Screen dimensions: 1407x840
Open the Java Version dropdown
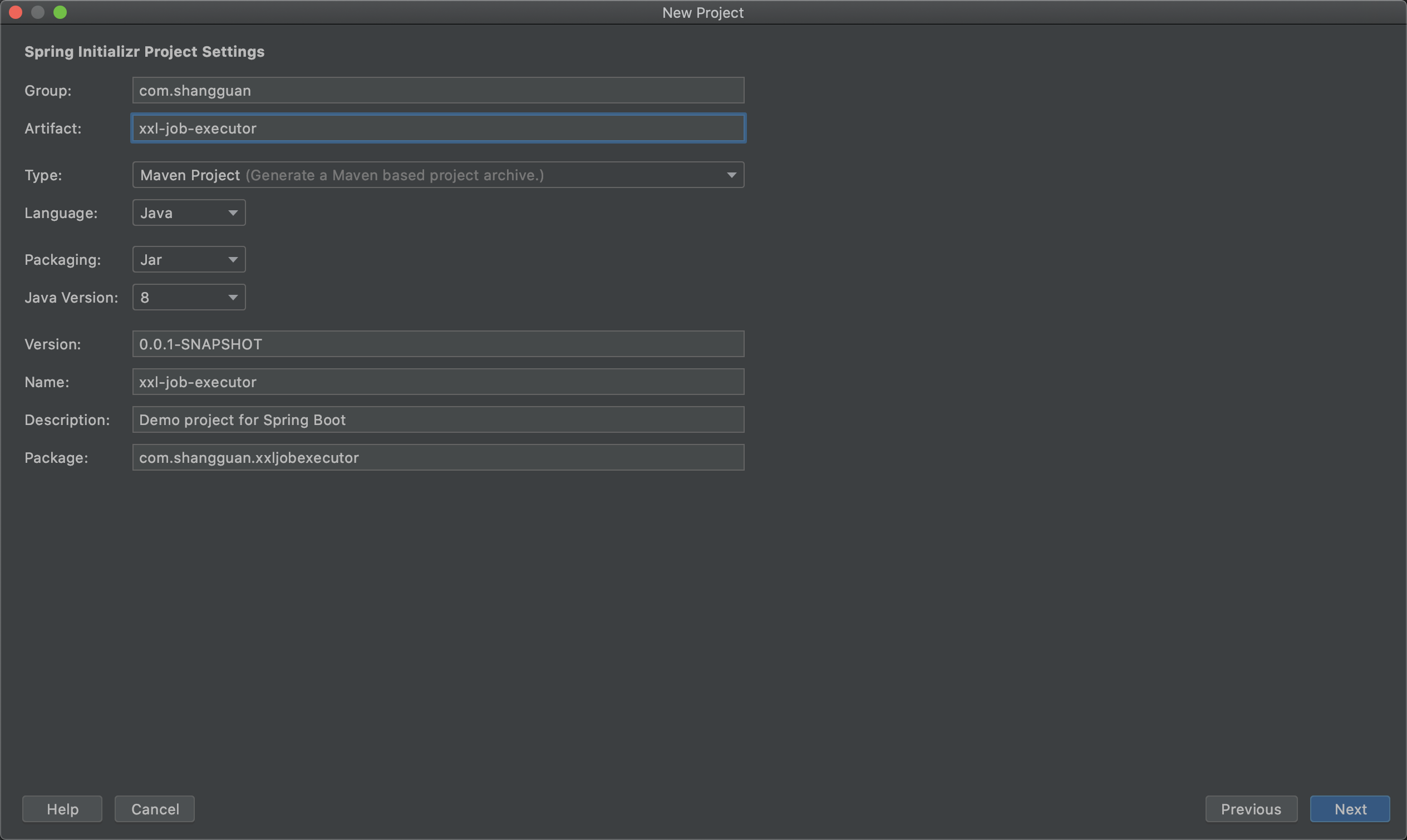189,298
